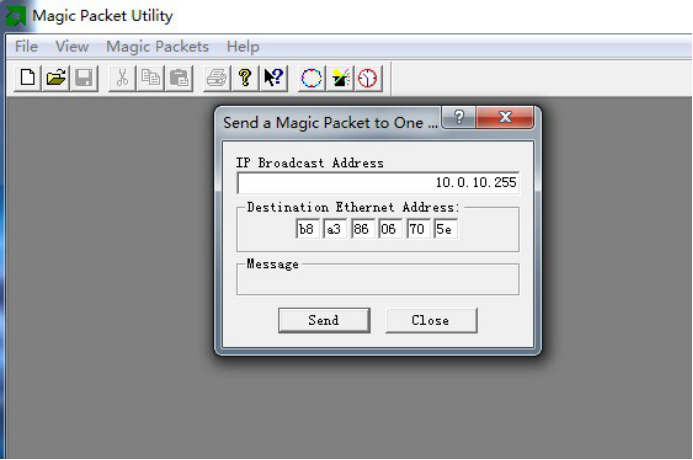
Task: Click the Paste clipboard icon
Action: click(x=179, y=78)
